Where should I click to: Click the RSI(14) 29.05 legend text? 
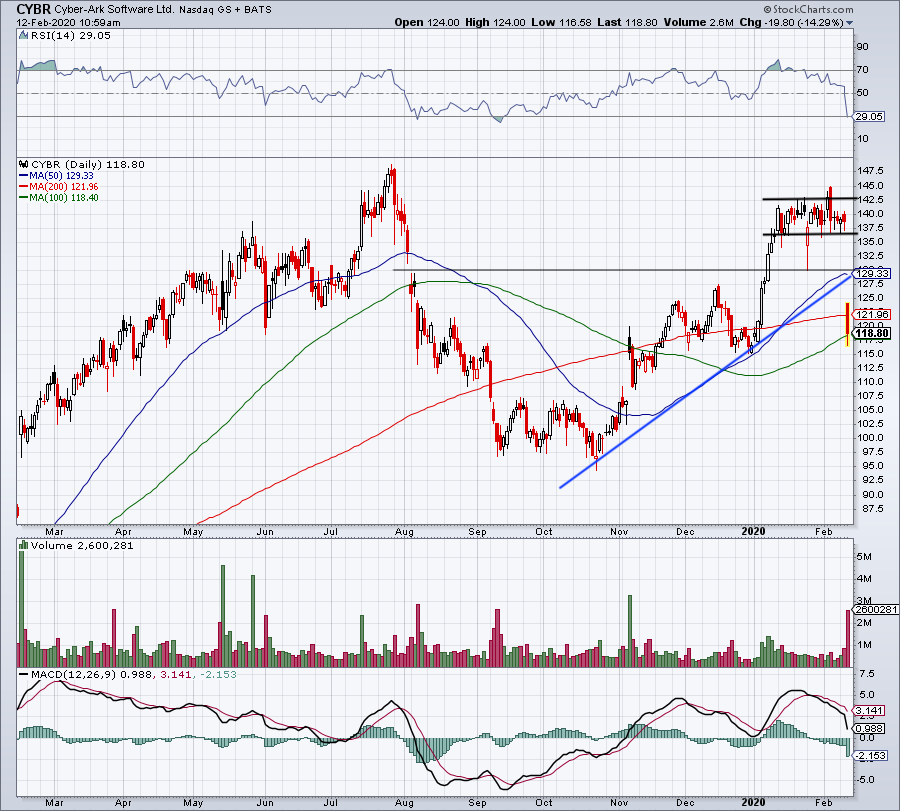click(69, 36)
